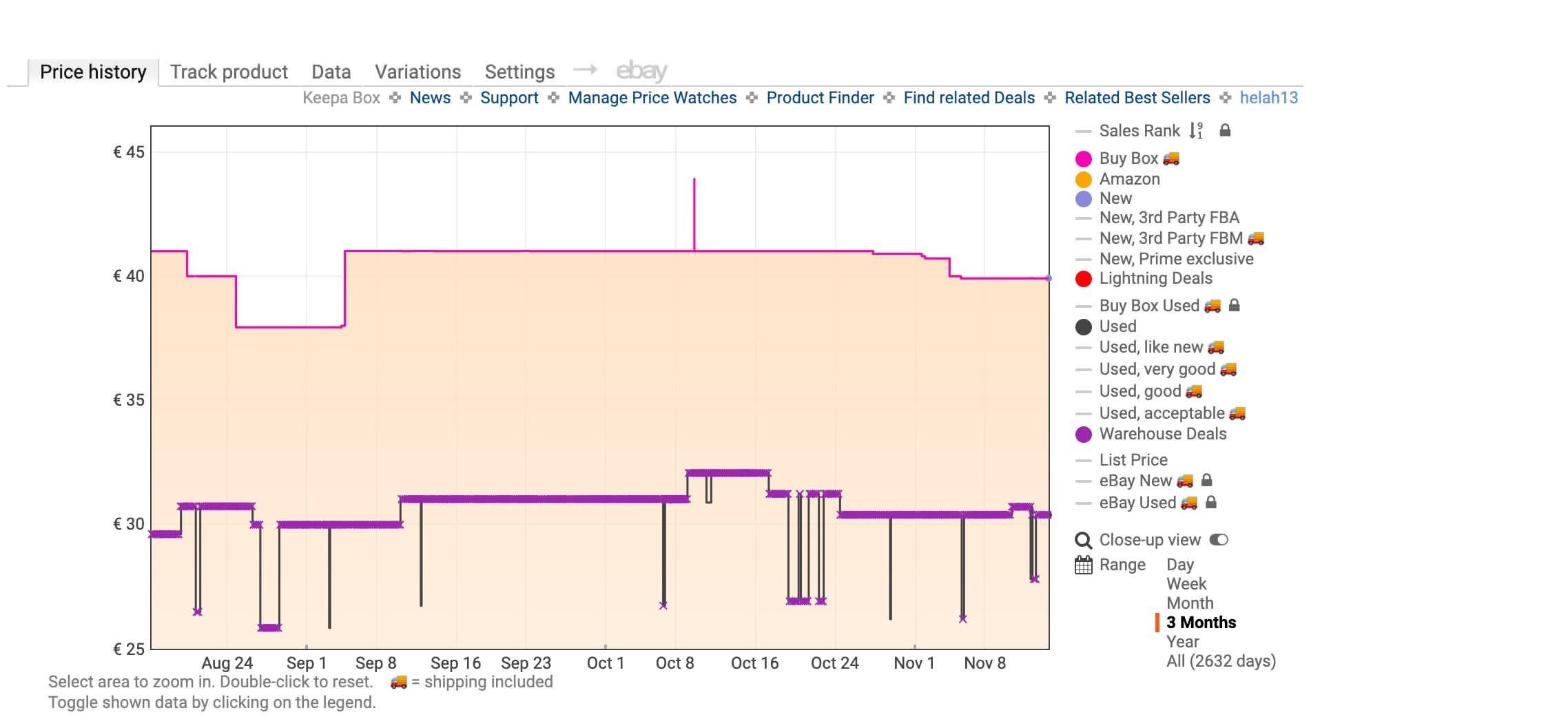Click the lock icon beside eBay New
This screenshot has height=719, width=1568.
tap(1206, 480)
